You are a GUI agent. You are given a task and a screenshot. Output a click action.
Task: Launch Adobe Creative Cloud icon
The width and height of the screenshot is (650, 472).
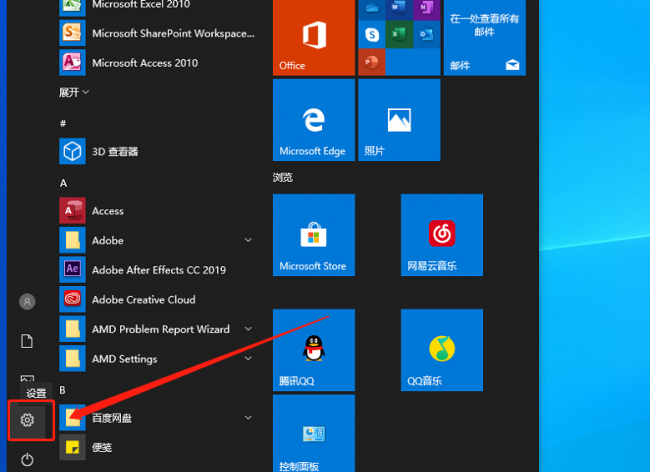[x=72, y=299]
